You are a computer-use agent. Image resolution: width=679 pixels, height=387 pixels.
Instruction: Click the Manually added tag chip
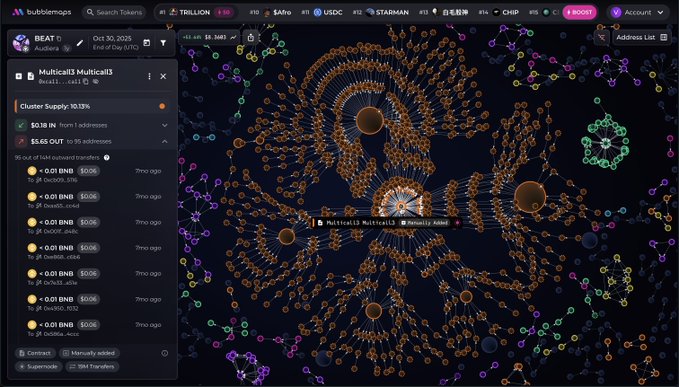pos(89,353)
